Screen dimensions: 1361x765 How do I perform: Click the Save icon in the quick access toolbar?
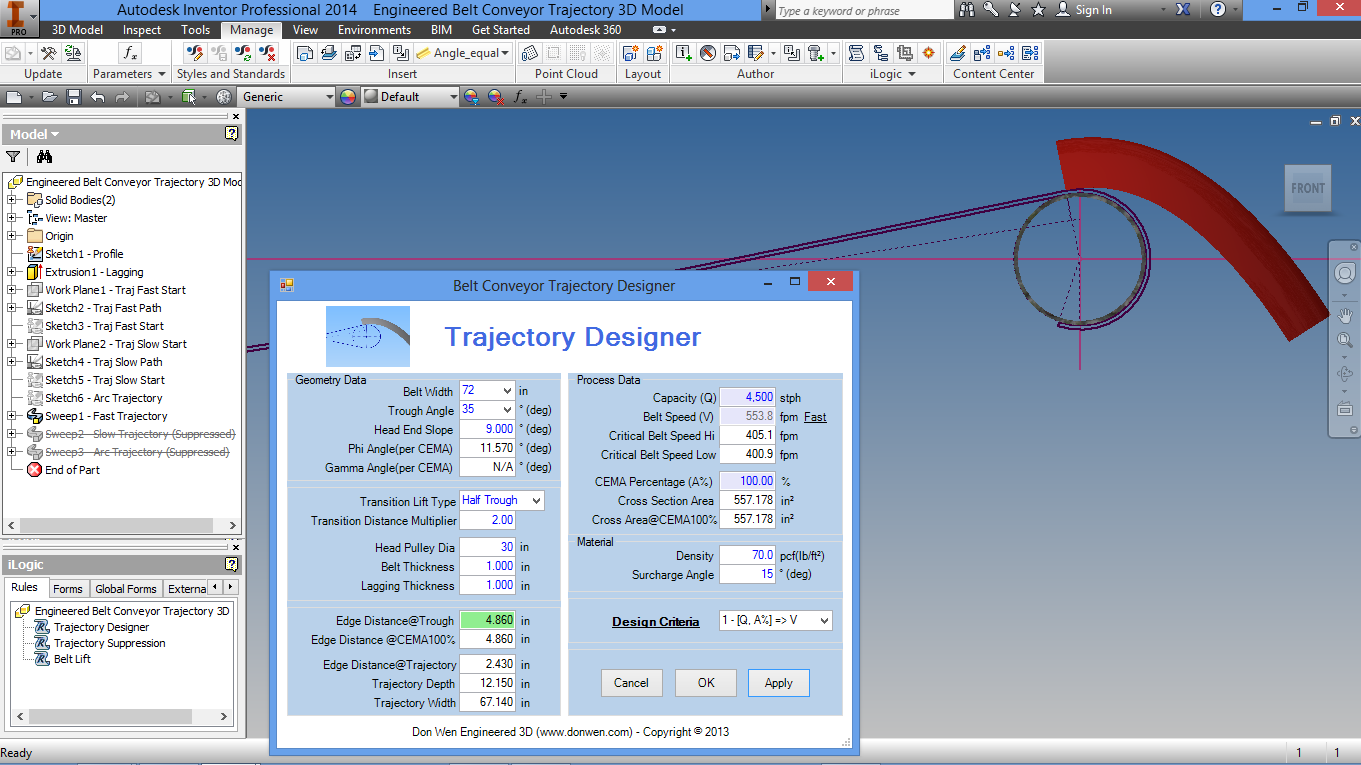click(x=73, y=97)
